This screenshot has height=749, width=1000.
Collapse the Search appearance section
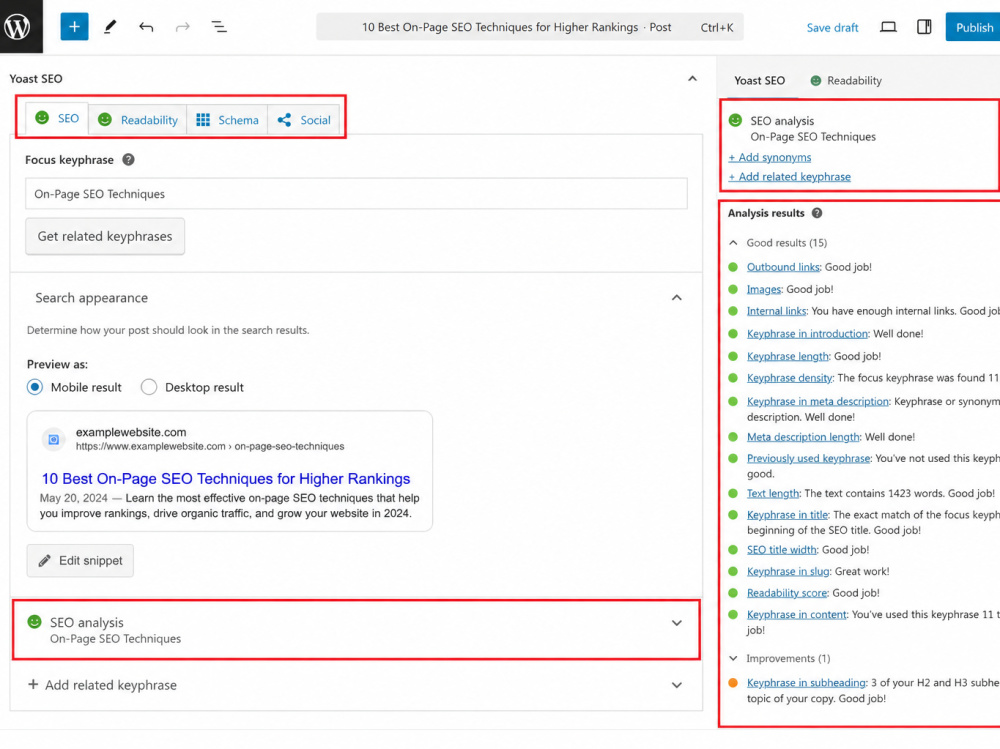click(677, 298)
